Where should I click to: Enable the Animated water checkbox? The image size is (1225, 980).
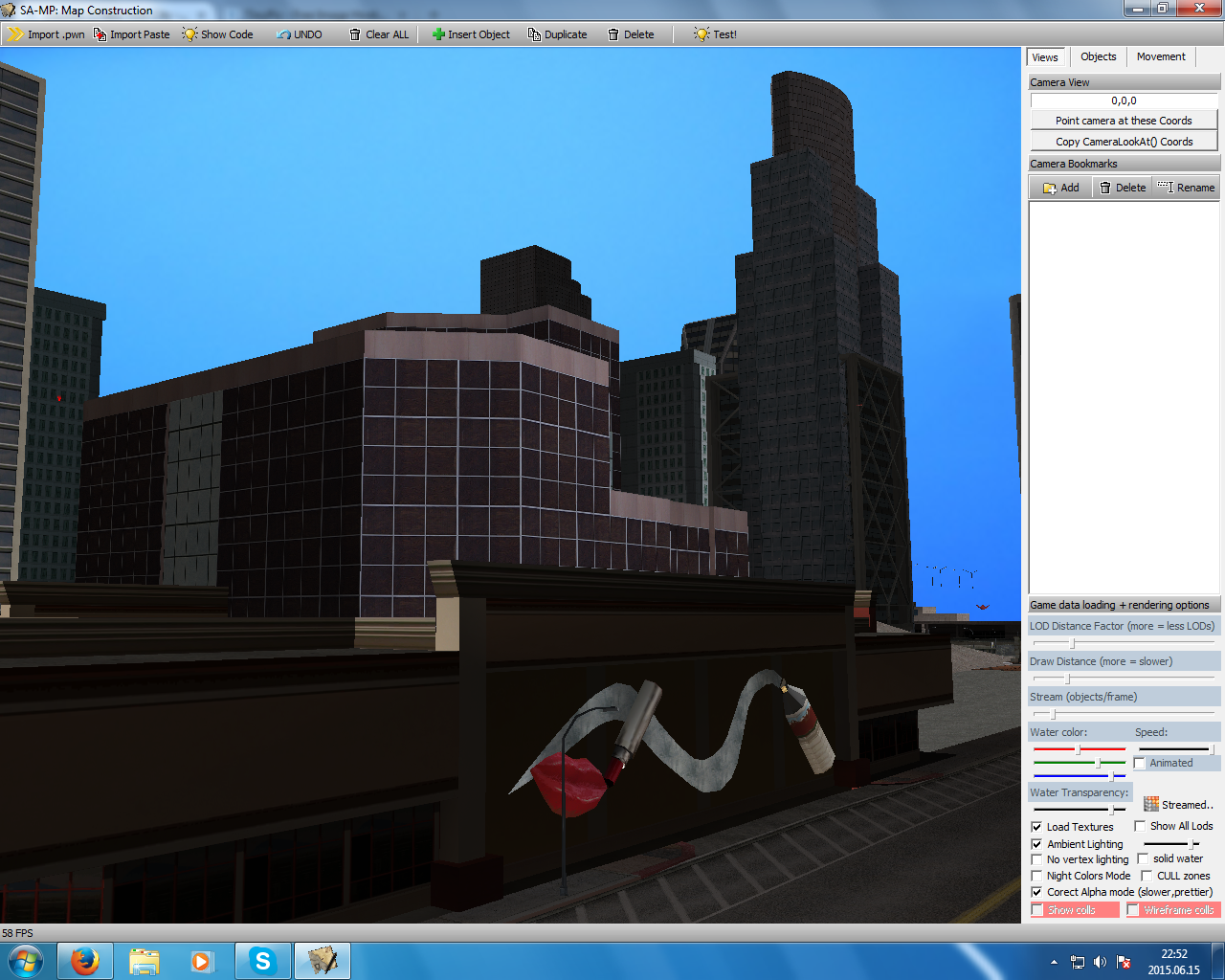click(x=1139, y=763)
